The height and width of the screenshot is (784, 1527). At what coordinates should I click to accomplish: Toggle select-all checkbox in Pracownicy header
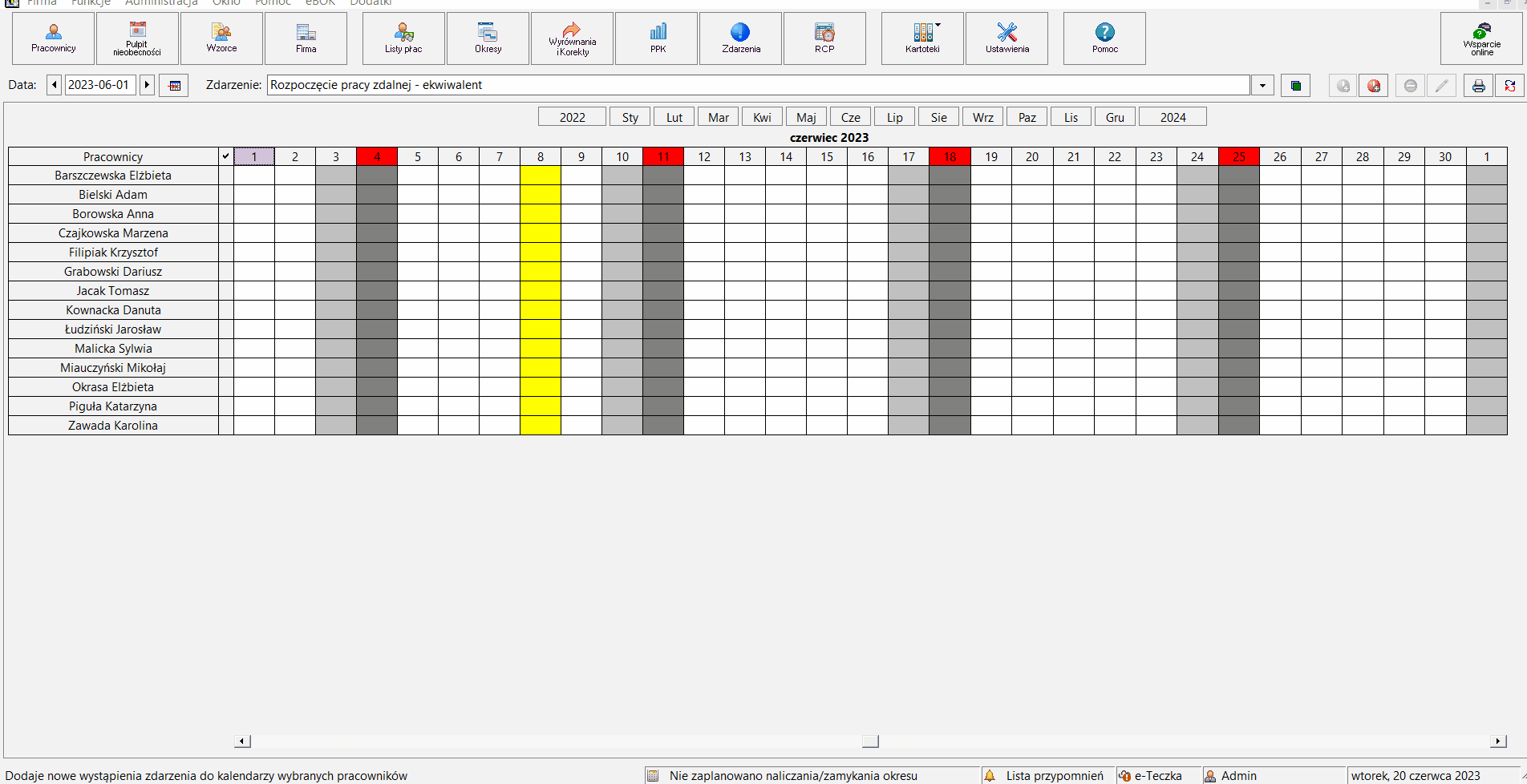[x=225, y=156]
